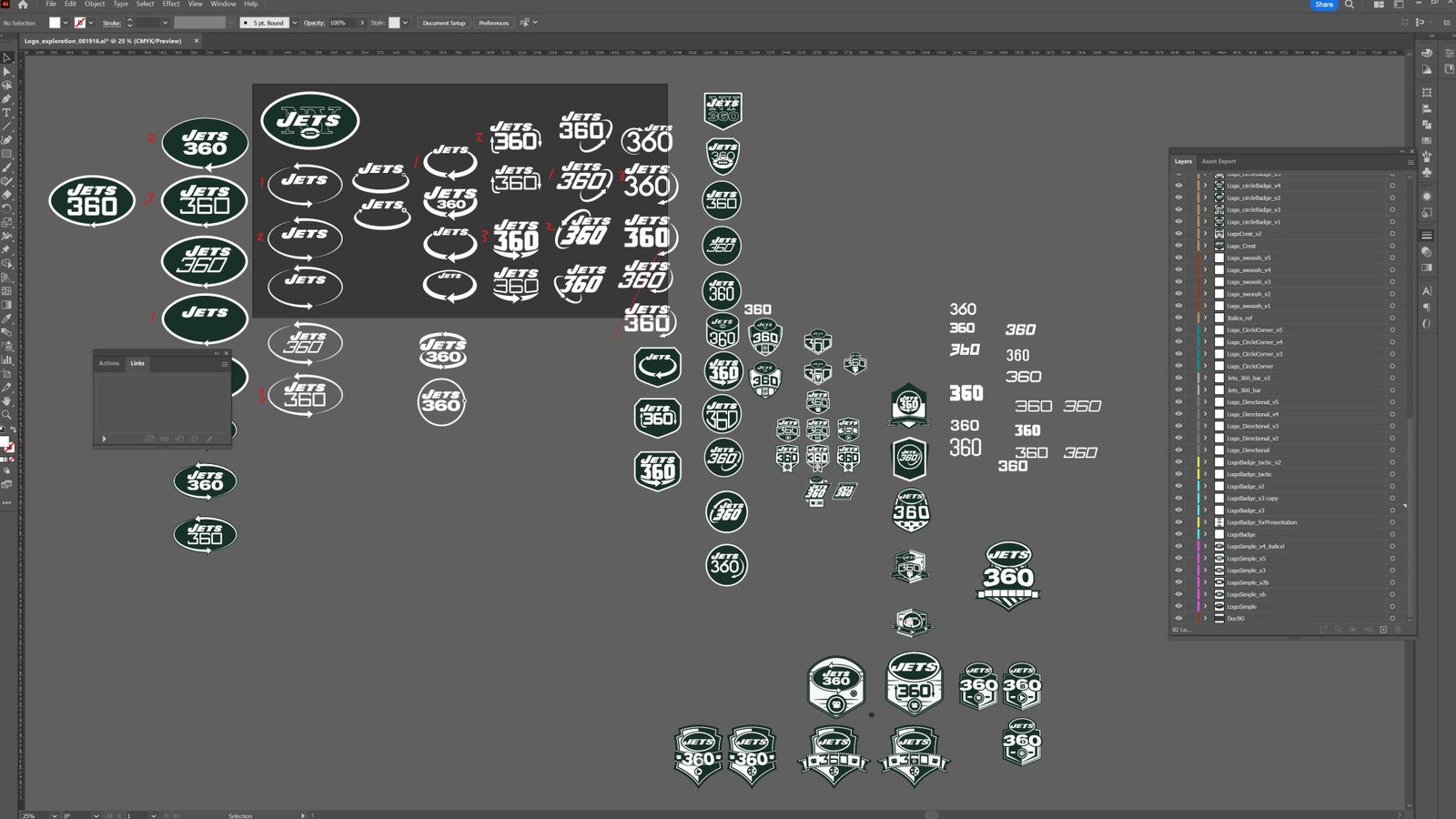Open the Layers panel hamburger menu

[x=1410, y=162]
